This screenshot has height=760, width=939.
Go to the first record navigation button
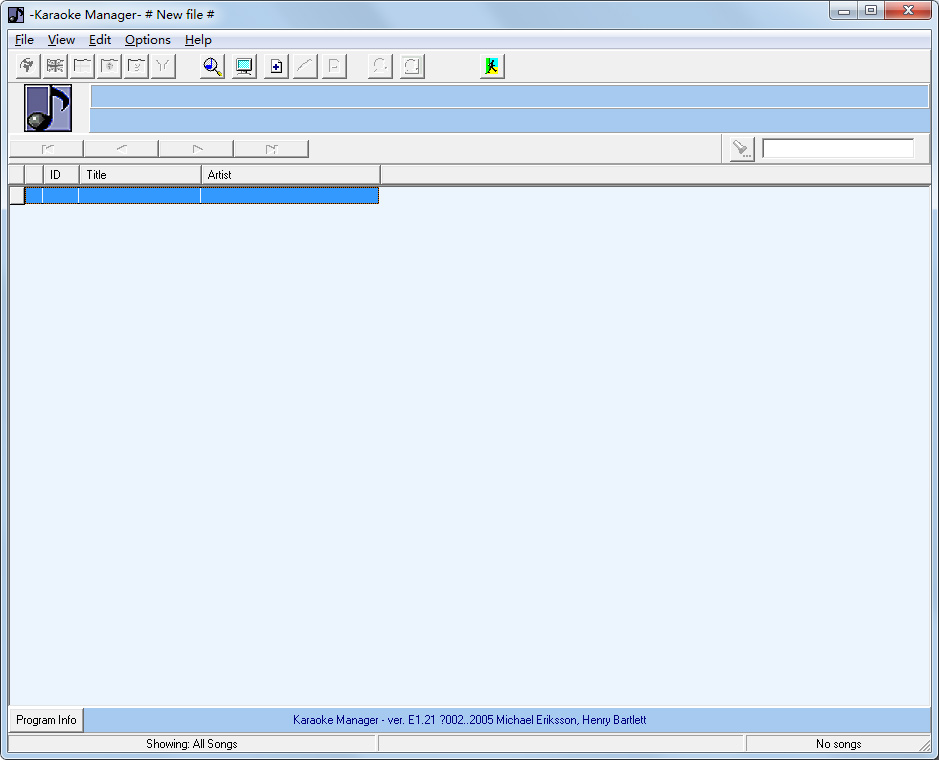46,149
